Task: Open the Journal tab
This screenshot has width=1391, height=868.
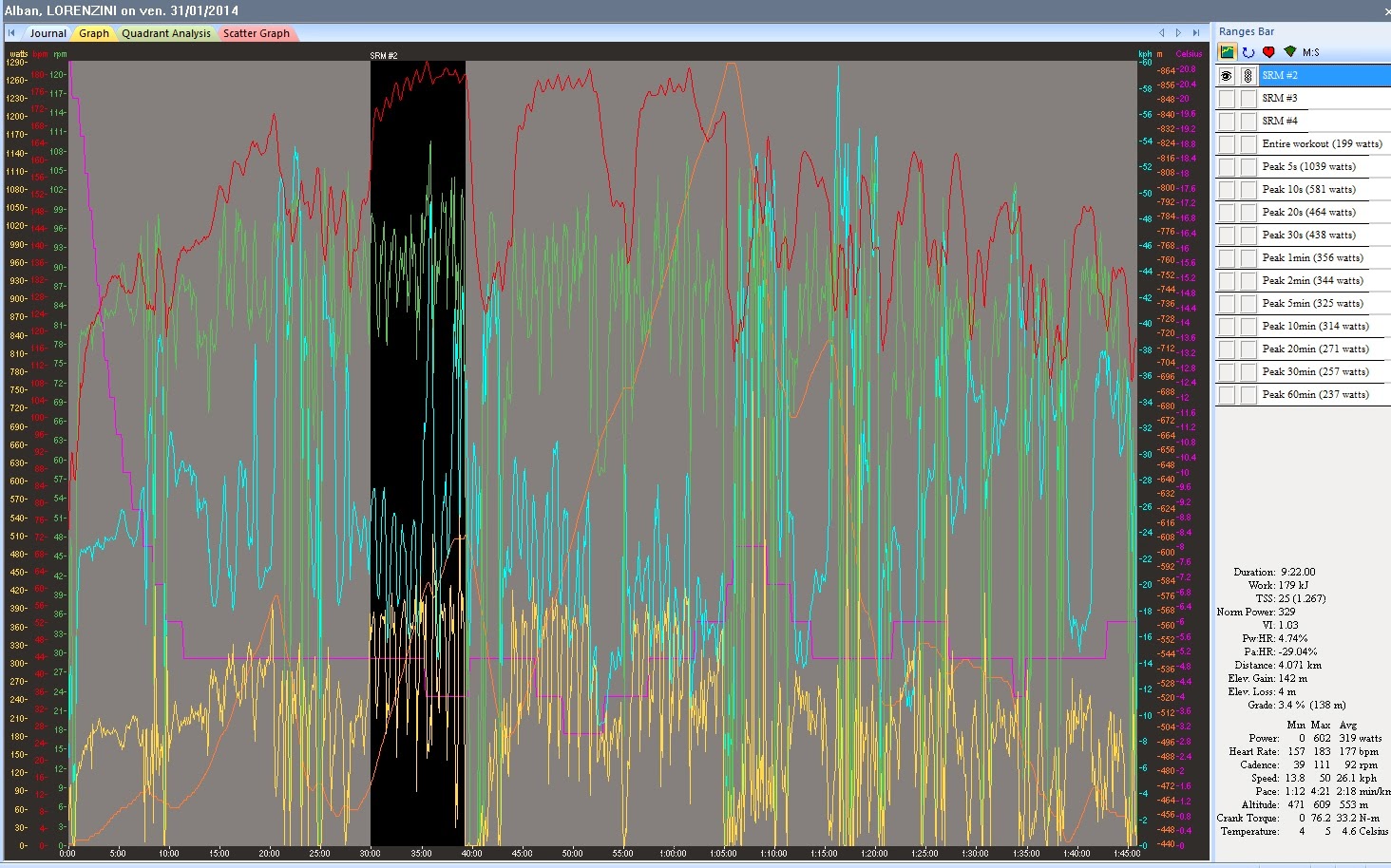Action: [48, 33]
